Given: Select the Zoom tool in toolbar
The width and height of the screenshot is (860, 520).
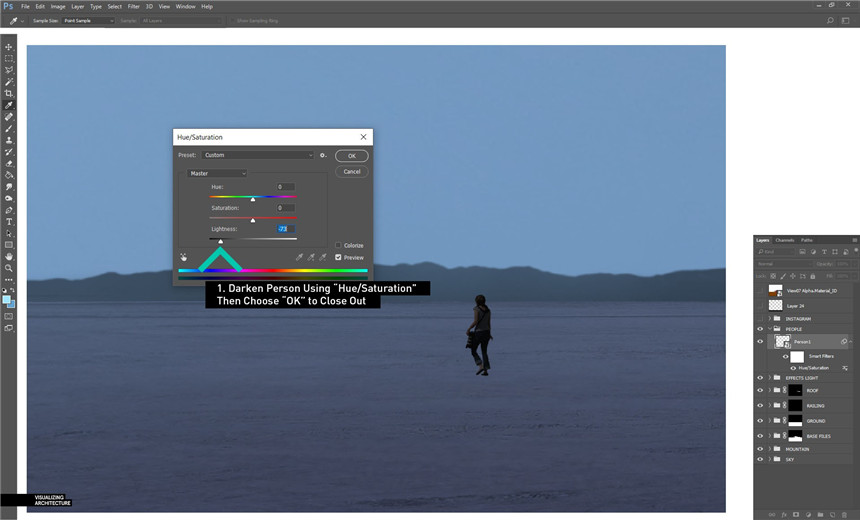Looking at the screenshot, I should 9,268.
